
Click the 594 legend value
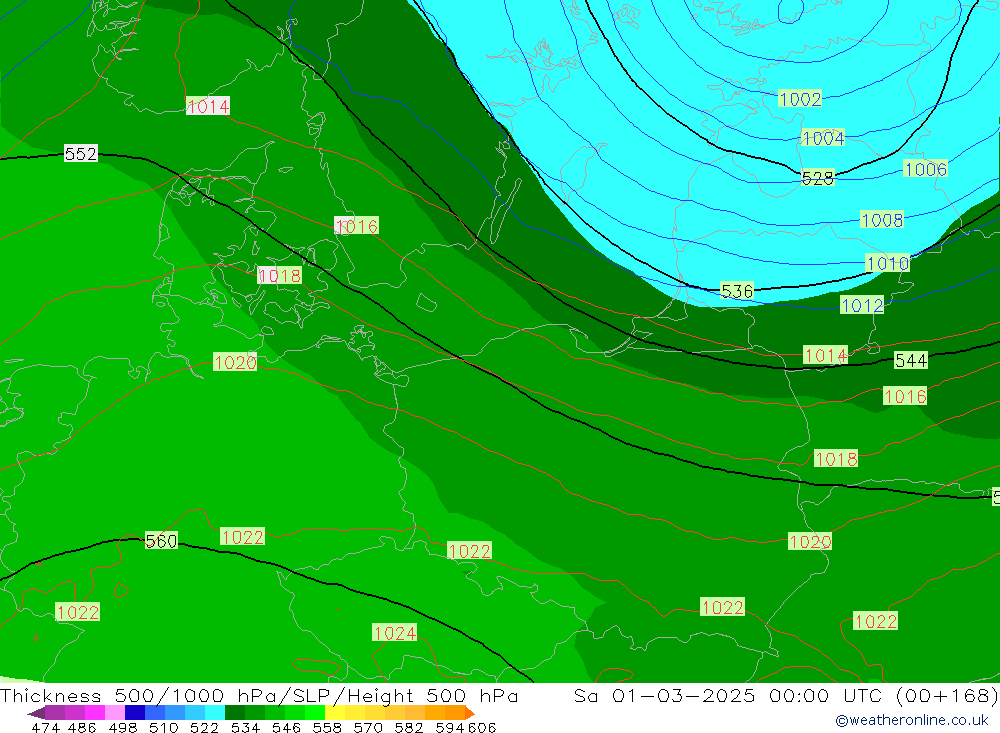(450, 728)
